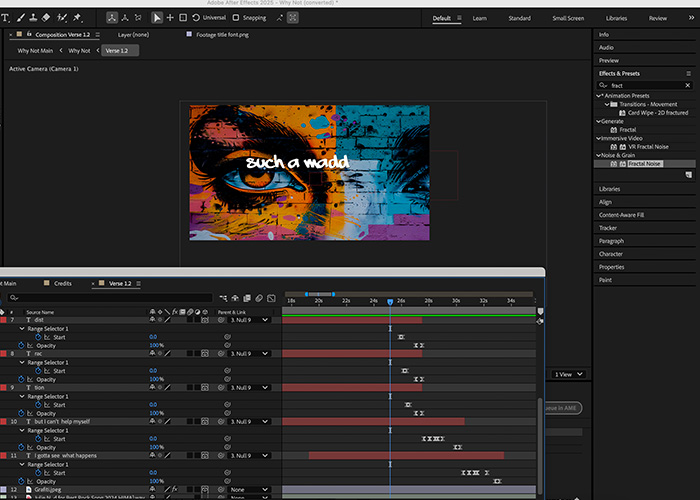Toggle Frame Blending enable icon in timeline

[247, 298]
